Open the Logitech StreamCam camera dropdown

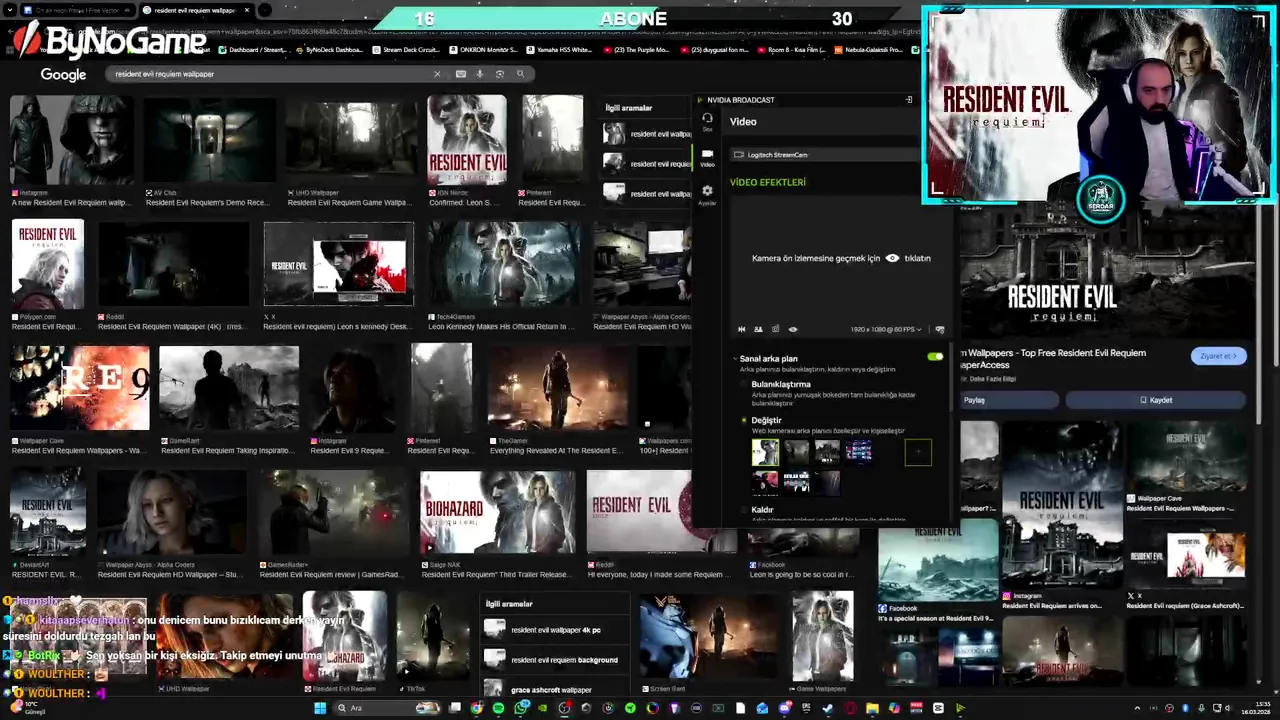pyautogui.click(x=825, y=155)
